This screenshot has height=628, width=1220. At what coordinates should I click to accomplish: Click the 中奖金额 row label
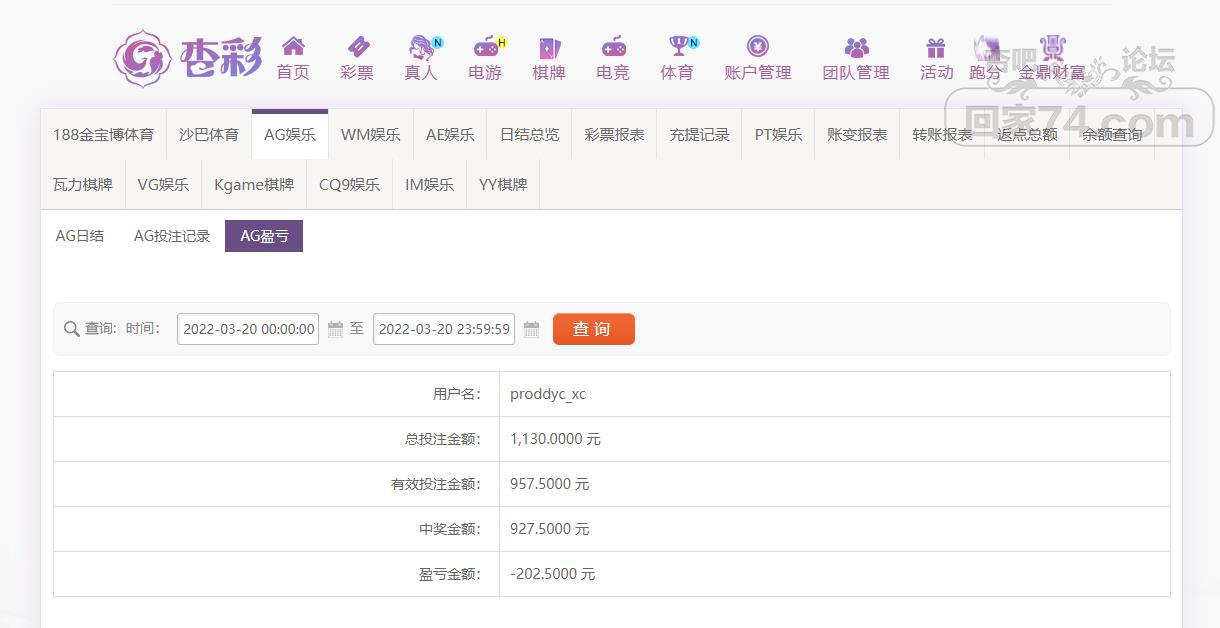click(450, 529)
